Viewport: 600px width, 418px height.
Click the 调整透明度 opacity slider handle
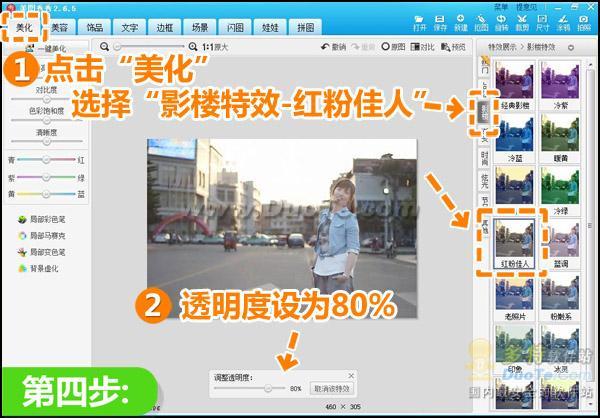pyautogui.click(x=268, y=389)
